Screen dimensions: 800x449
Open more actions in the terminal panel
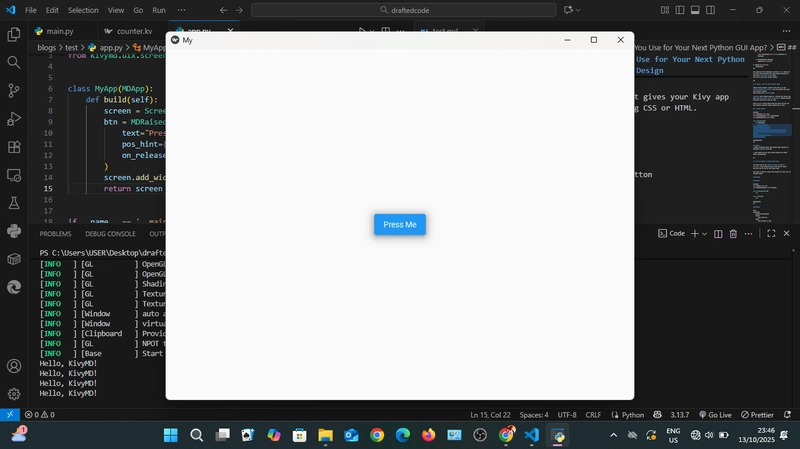tap(748, 234)
